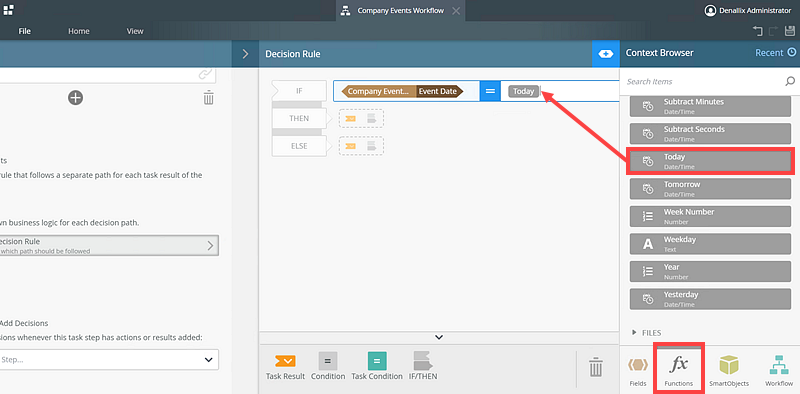Click the IF rule label
800x394 pixels.
click(x=299, y=91)
